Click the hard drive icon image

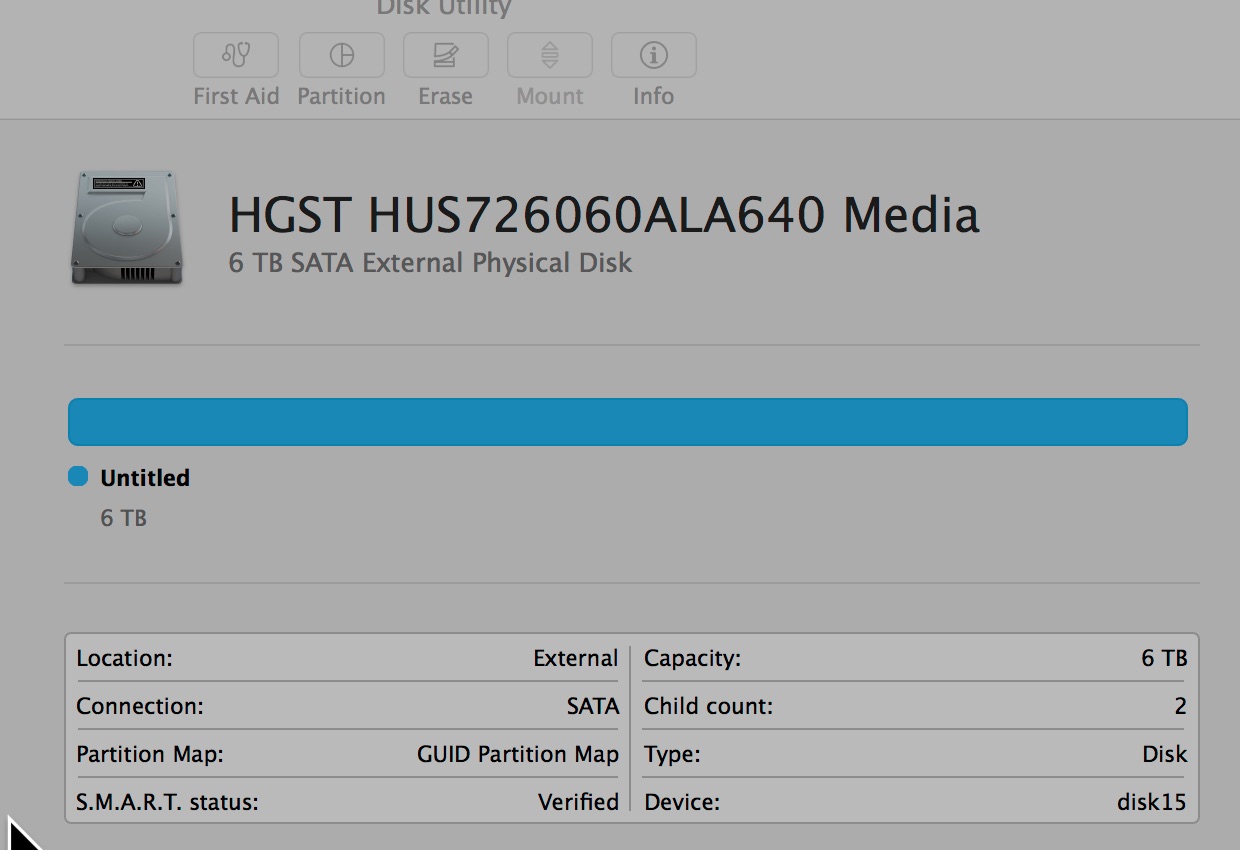[127, 228]
